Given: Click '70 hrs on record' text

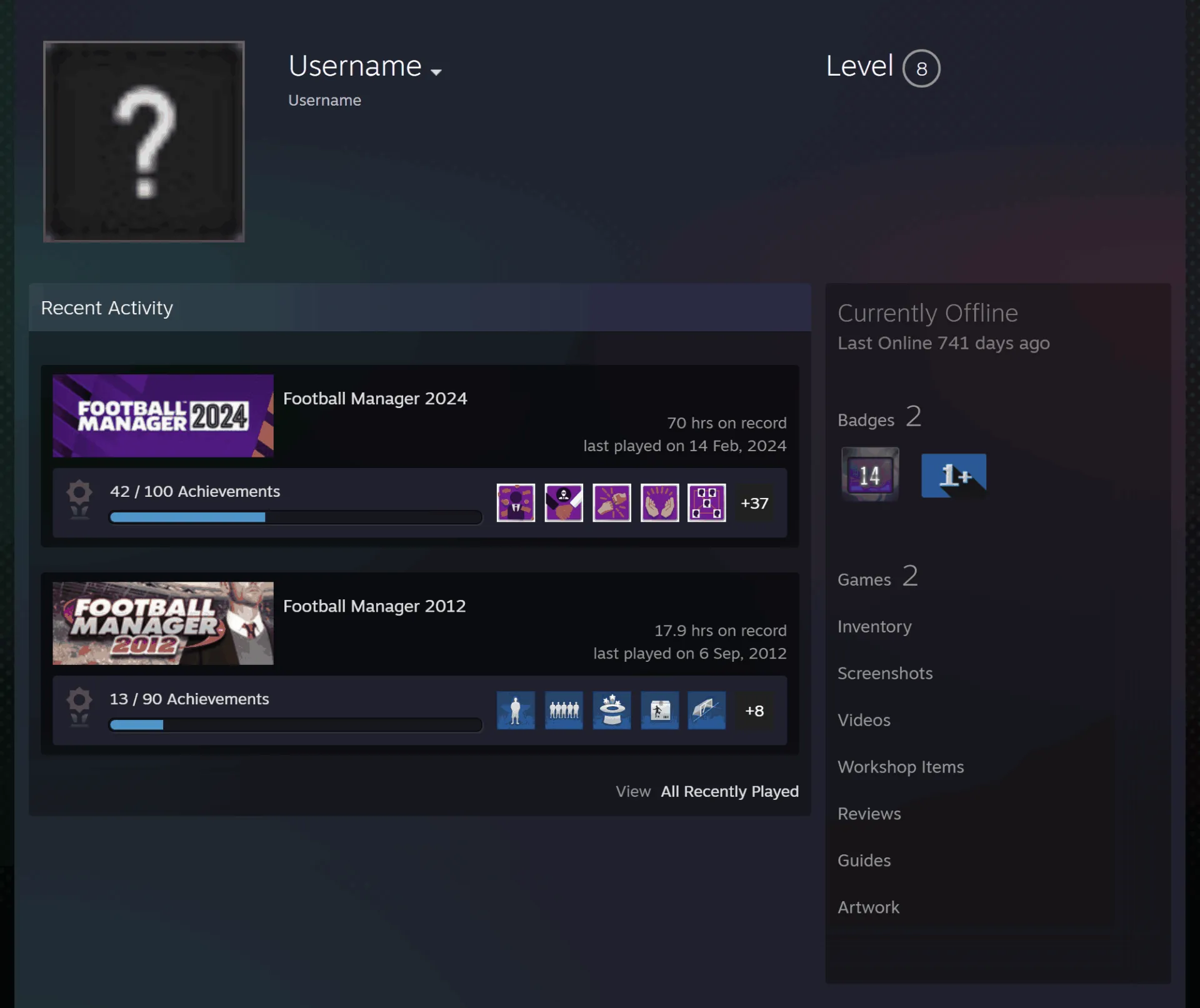Looking at the screenshot, I should point(726,423).
